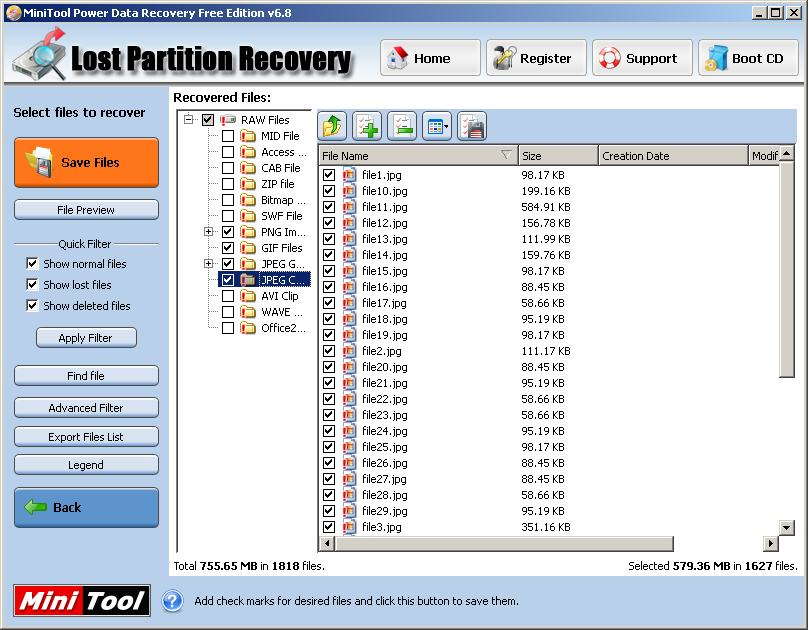This screenshot has width=808, height=630.
Task: Check the Bitmap folder checkbox
Action: coord(228,200)
